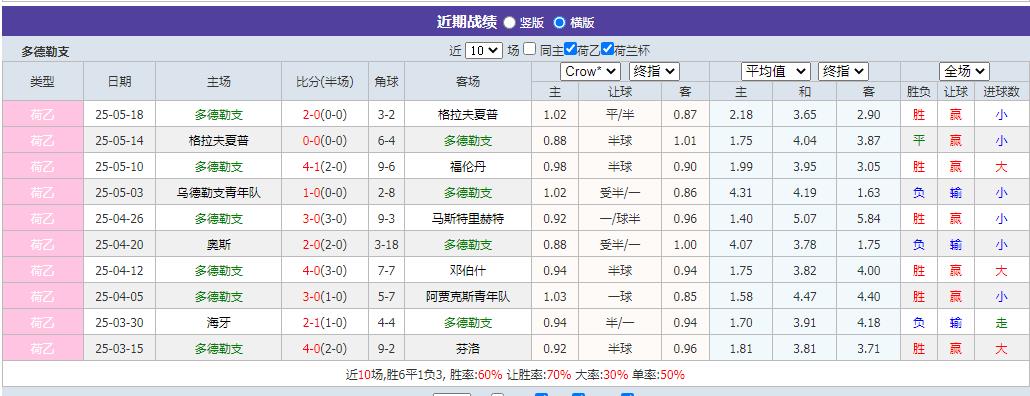The width and height of the screenshot is (1030, 396).
Task: Click corner count 2-8
Action: (x=386, y=192)
